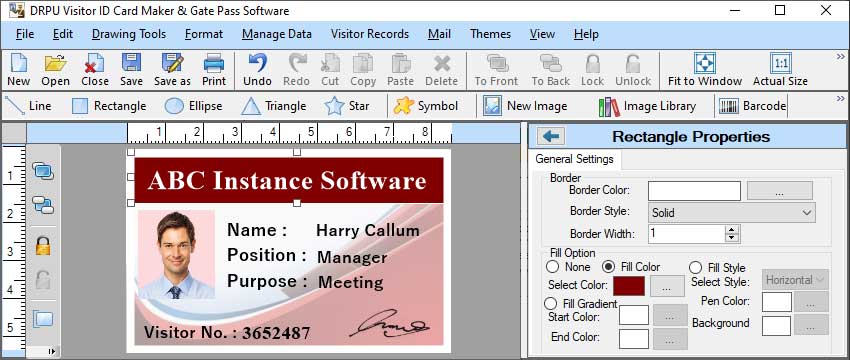This screenshot has width=850, height=360.
Task: Open the Format menu
Action: [204, 34]
